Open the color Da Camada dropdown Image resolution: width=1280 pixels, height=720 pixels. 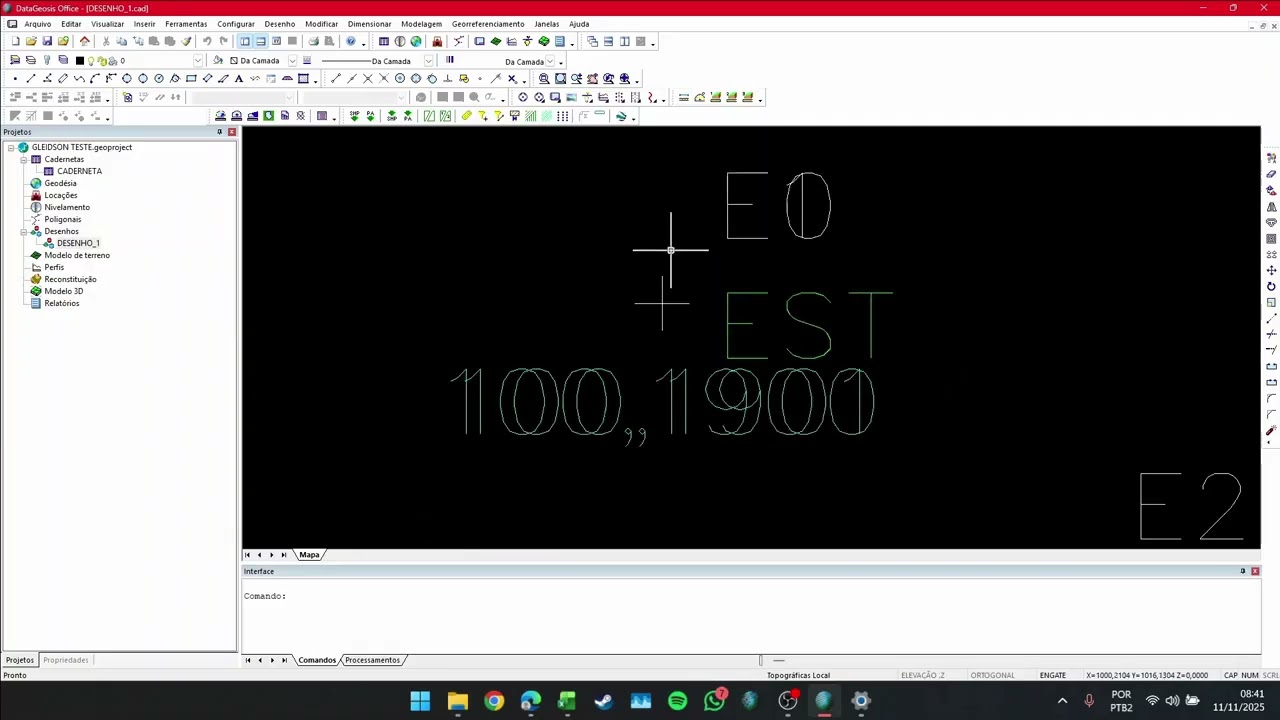(292, 60)
